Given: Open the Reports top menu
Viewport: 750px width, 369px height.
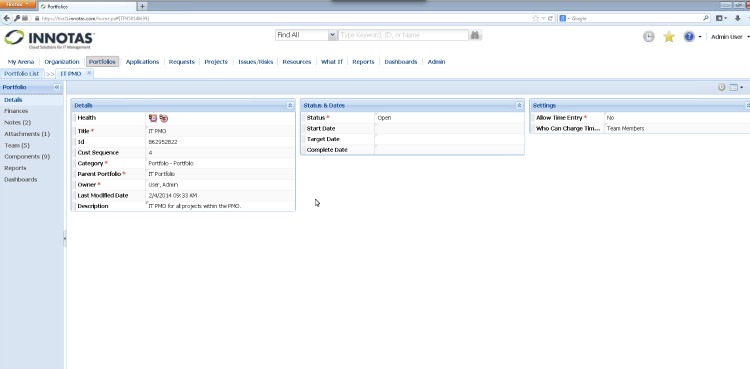Looking at the screenshot, I should coord(364,62).
